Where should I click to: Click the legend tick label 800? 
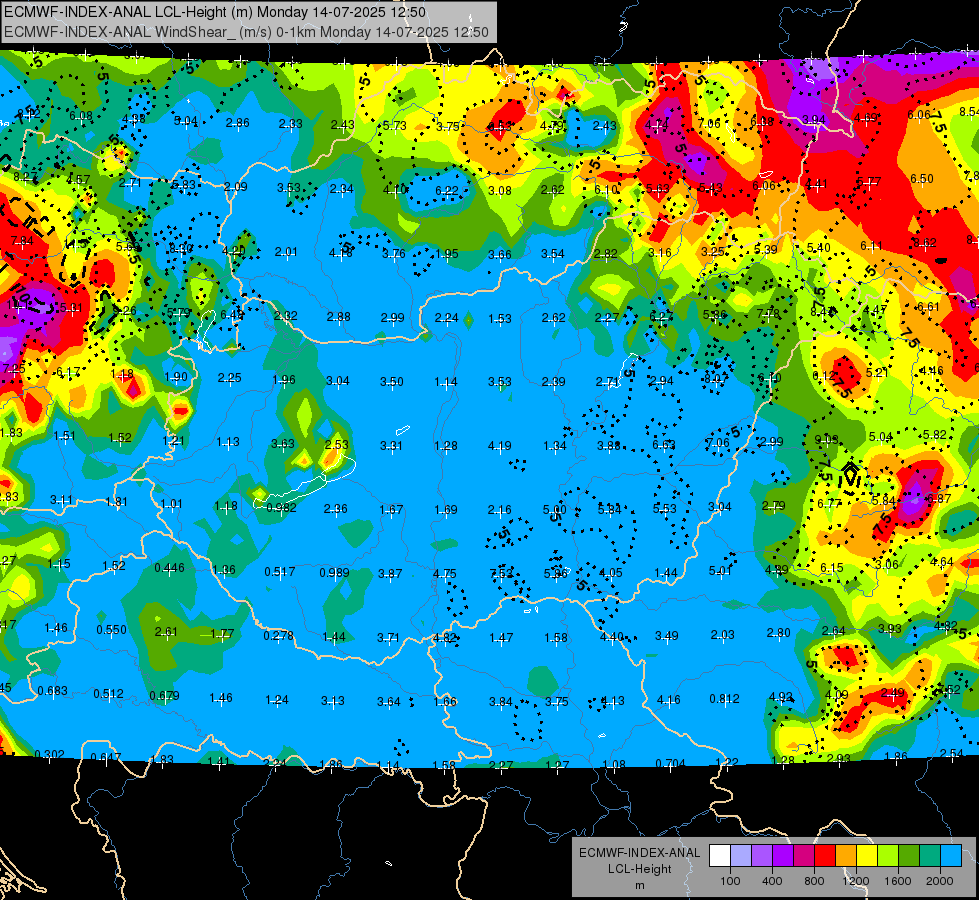coord(814,881)
